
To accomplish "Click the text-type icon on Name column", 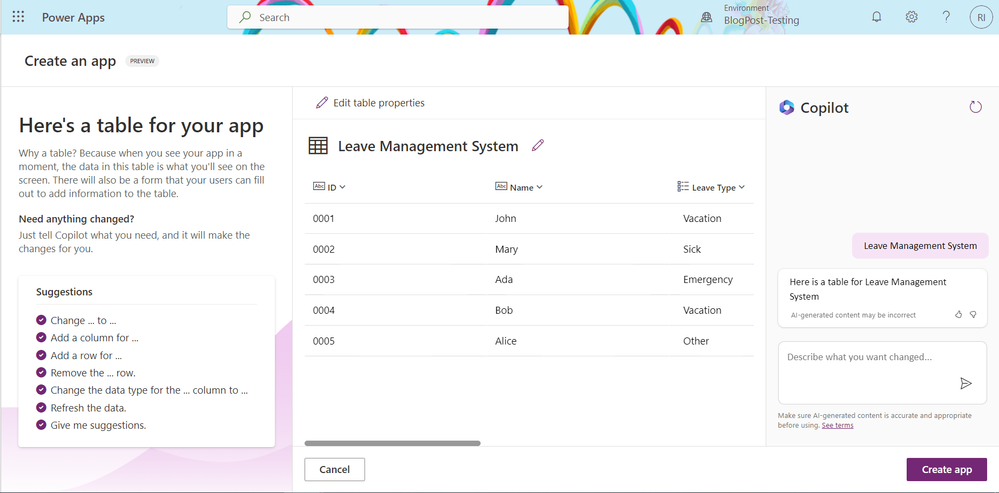I will 501,187.
